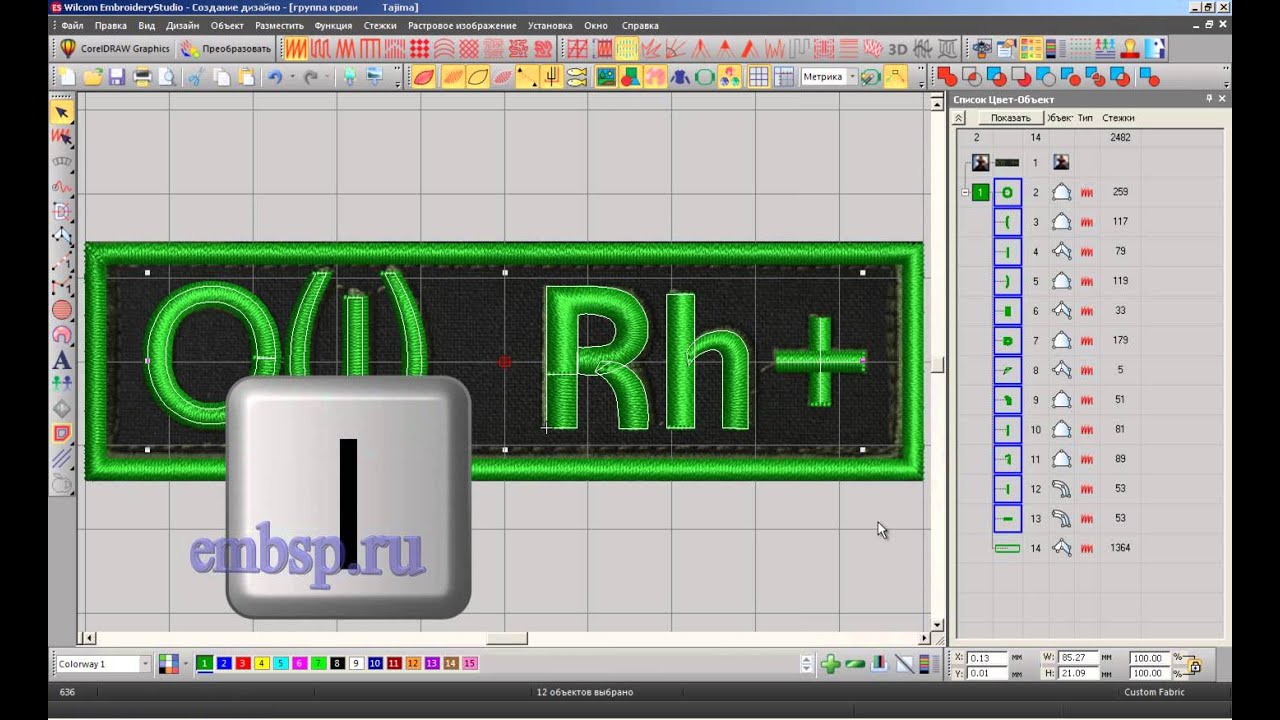Click the CorelDRAW Graphics mode button
The width and height of the screenshot is (1280, 720).
[115, 48]
